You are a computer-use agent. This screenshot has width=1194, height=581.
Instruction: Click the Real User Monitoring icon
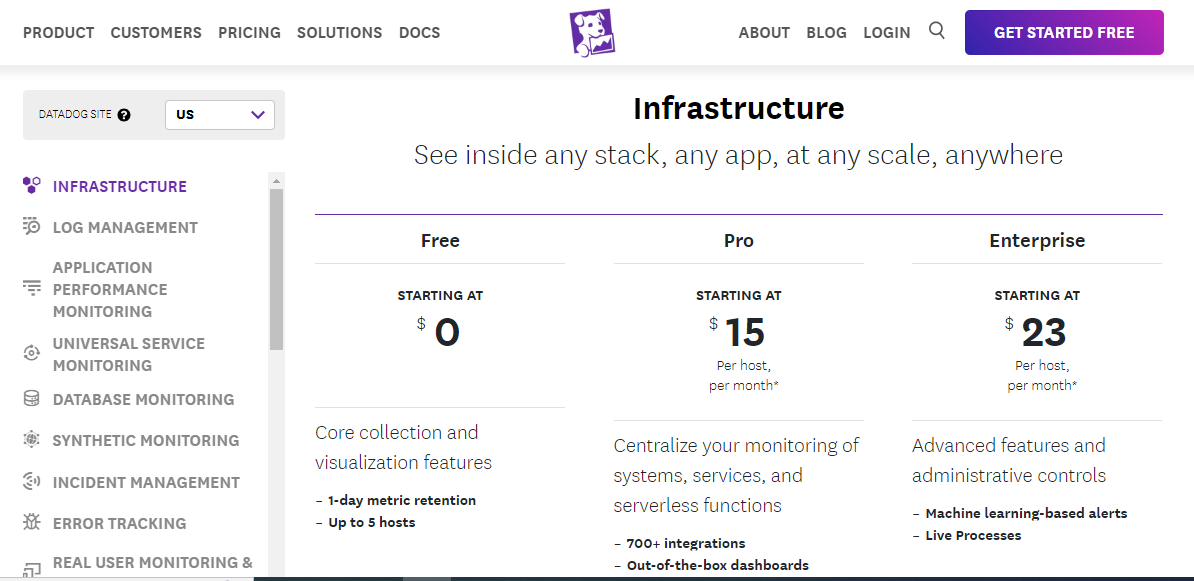[x=31, y=570]
